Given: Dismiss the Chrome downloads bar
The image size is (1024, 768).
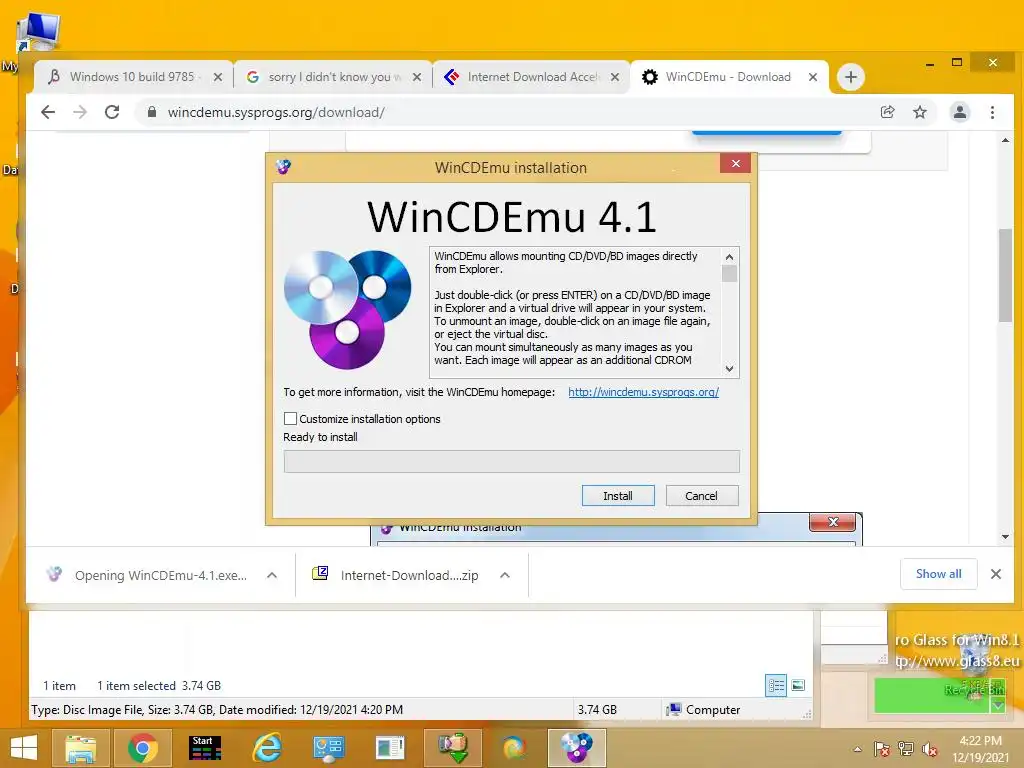Looking at the screenshot, I should click(996, 574).
